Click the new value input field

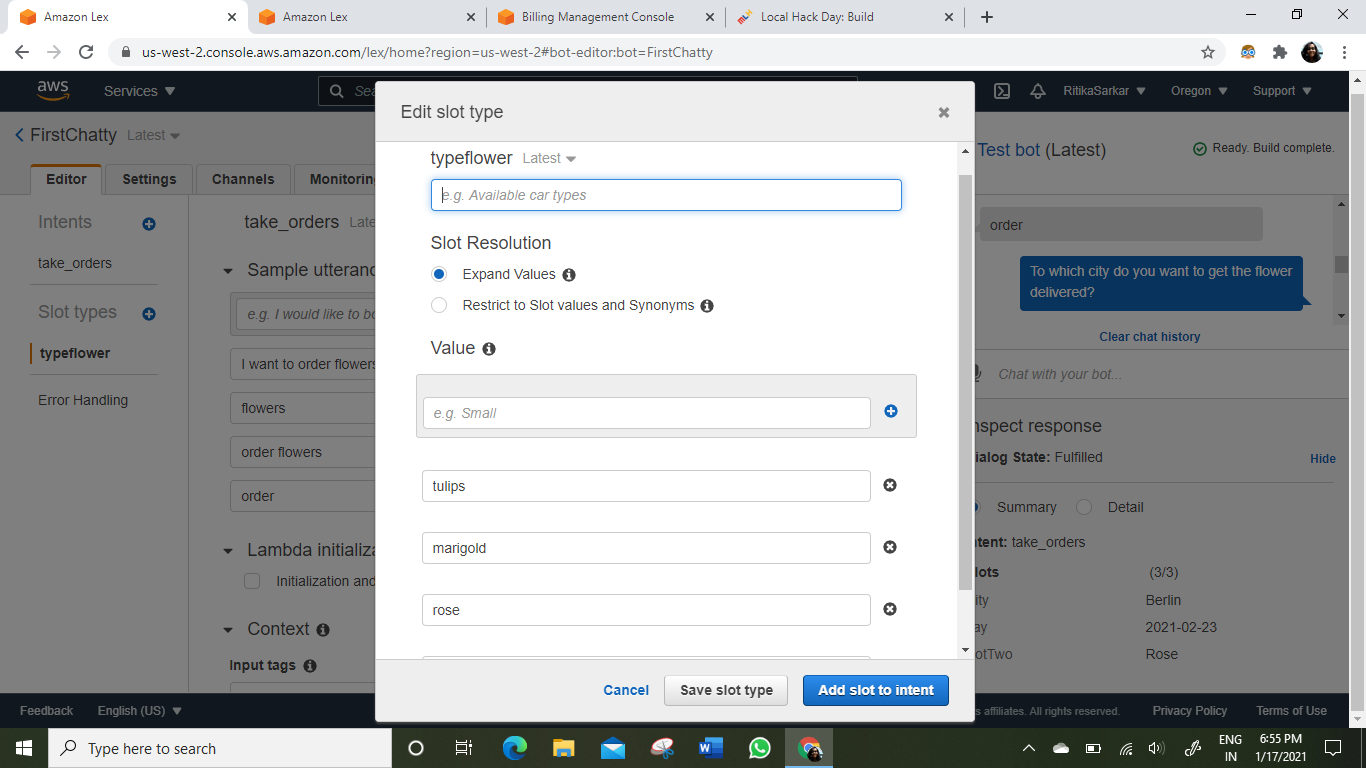(646, 413)
